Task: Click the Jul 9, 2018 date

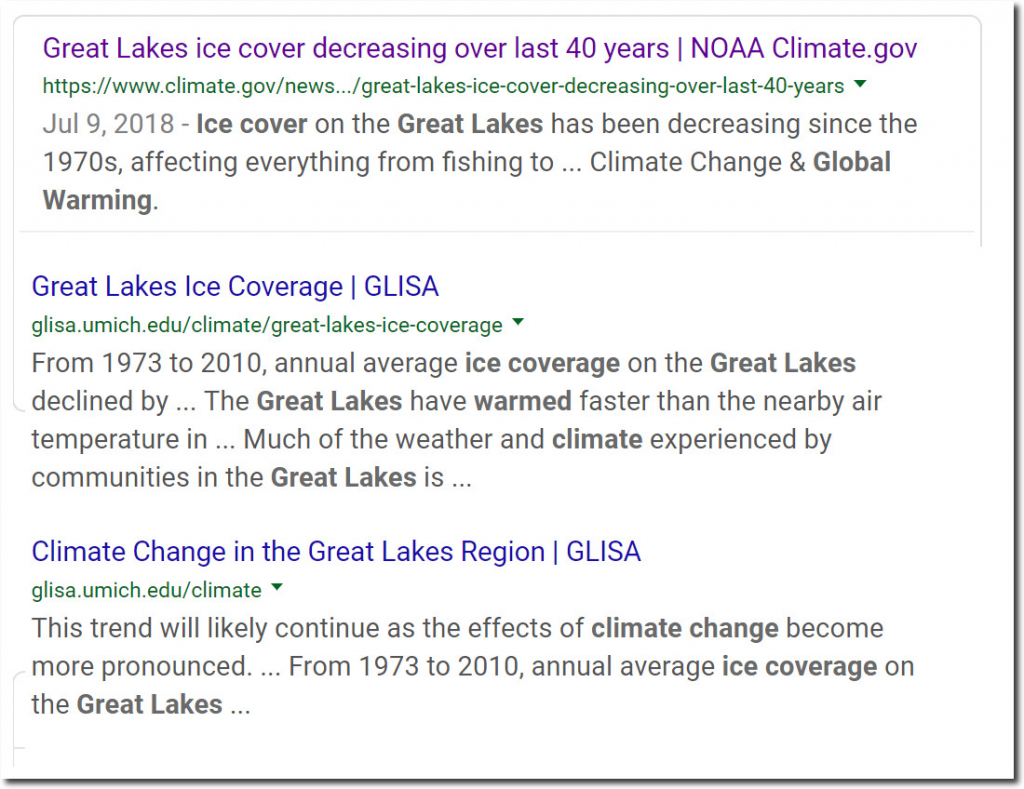Action: coord(111,125)
